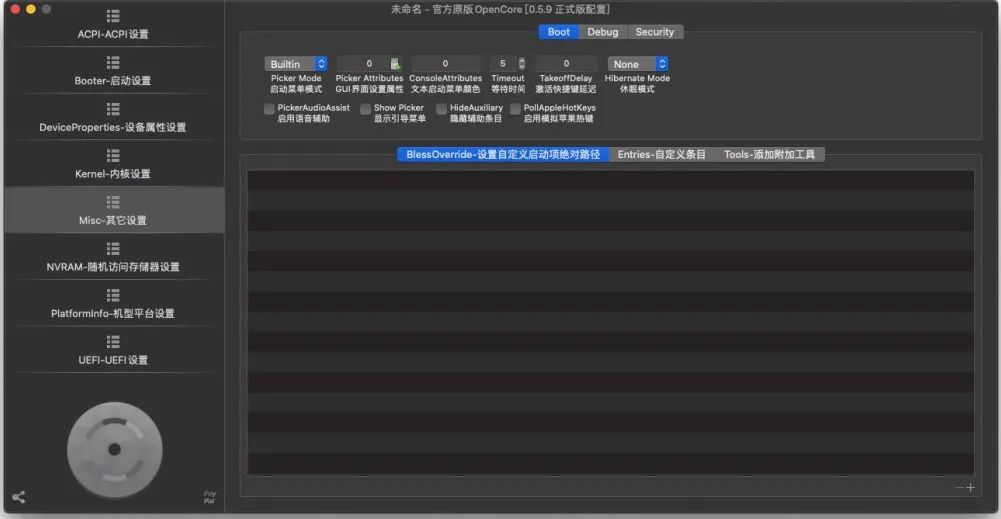Click the Kernel label in sidebar
The height and width of the screenshot is (519, 1001).
(x=113, y=174)
